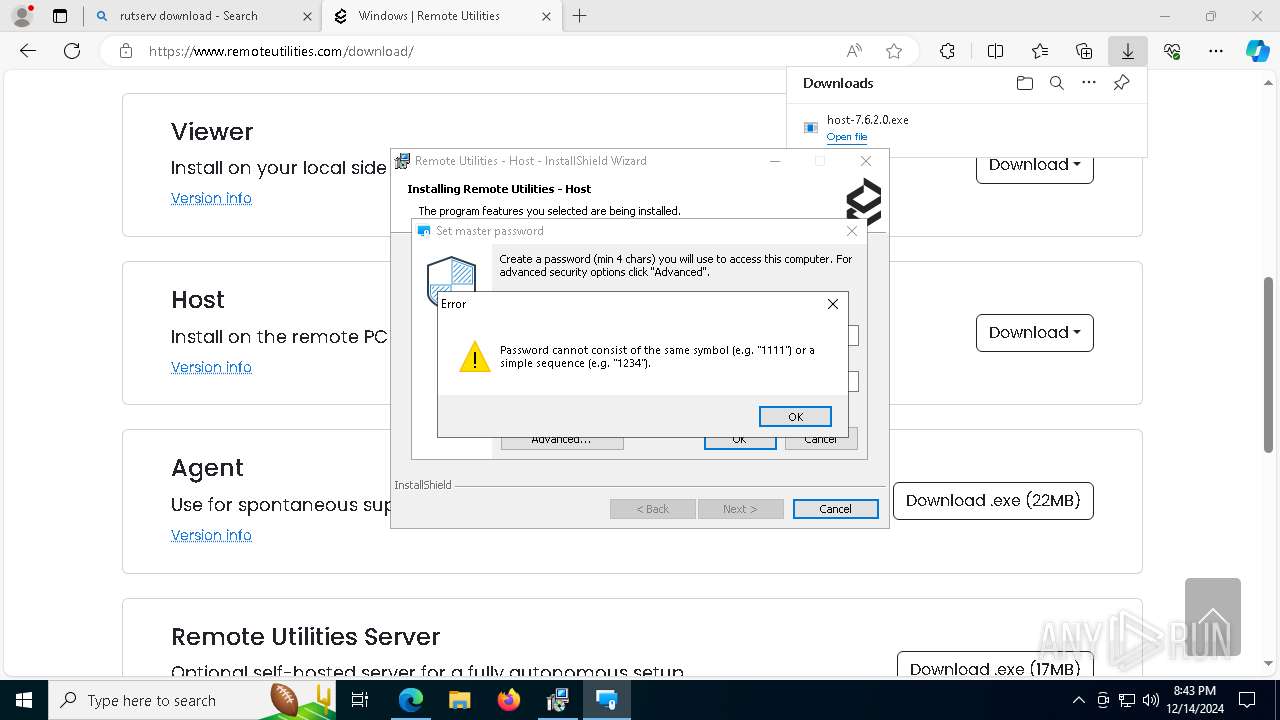
Task: Open the tab actions menu icon
Action: [x=60, y=16]
